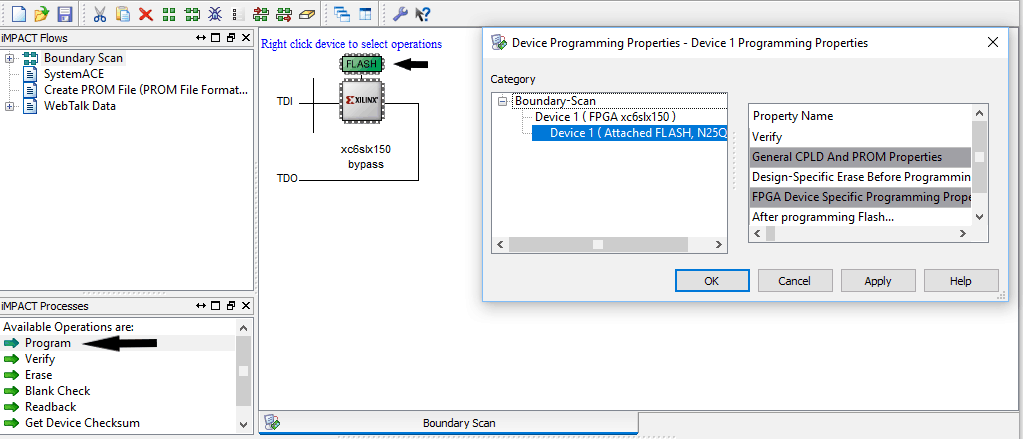Expand the WebTalk Data tree node
The height and width of the screenshot is (439, 1023).
pyautogui.click(x=9, y=106)
